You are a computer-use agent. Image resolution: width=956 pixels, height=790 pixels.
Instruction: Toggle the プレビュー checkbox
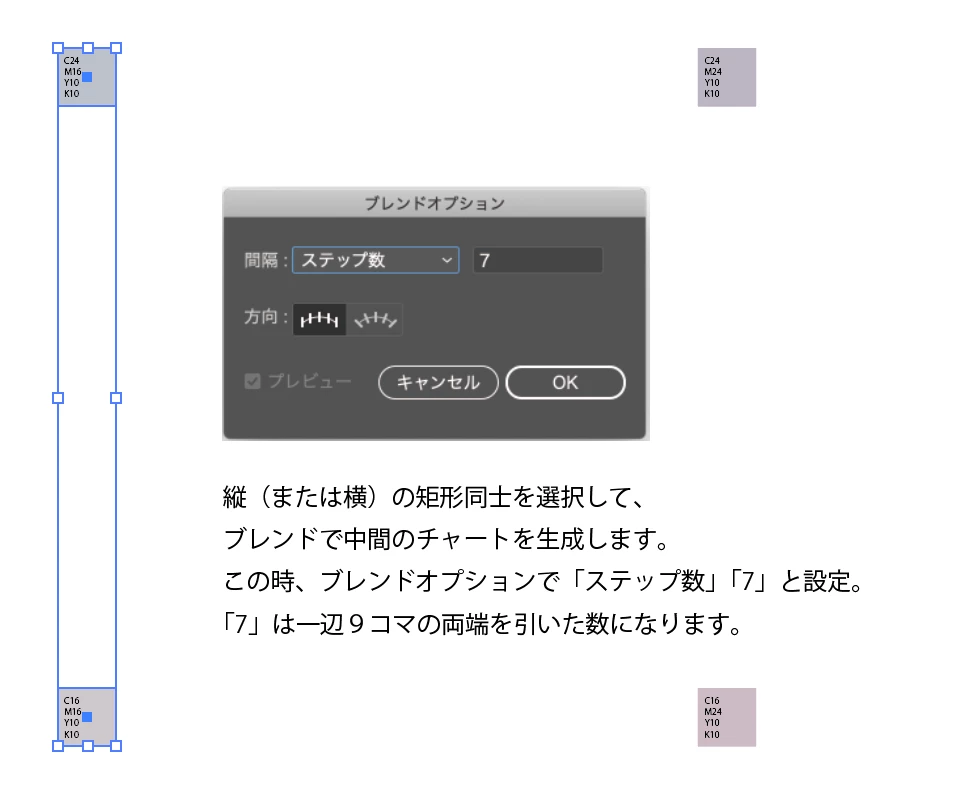(x=252, y=382)
